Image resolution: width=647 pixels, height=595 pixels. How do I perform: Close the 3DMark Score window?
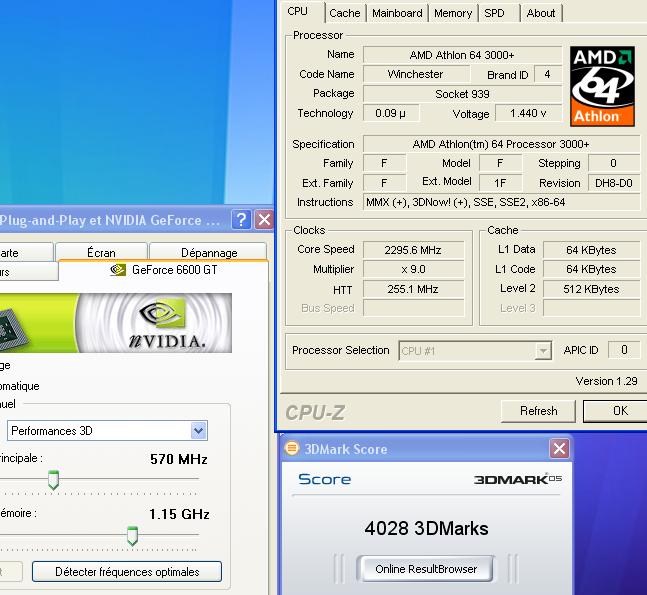(559, 449)
